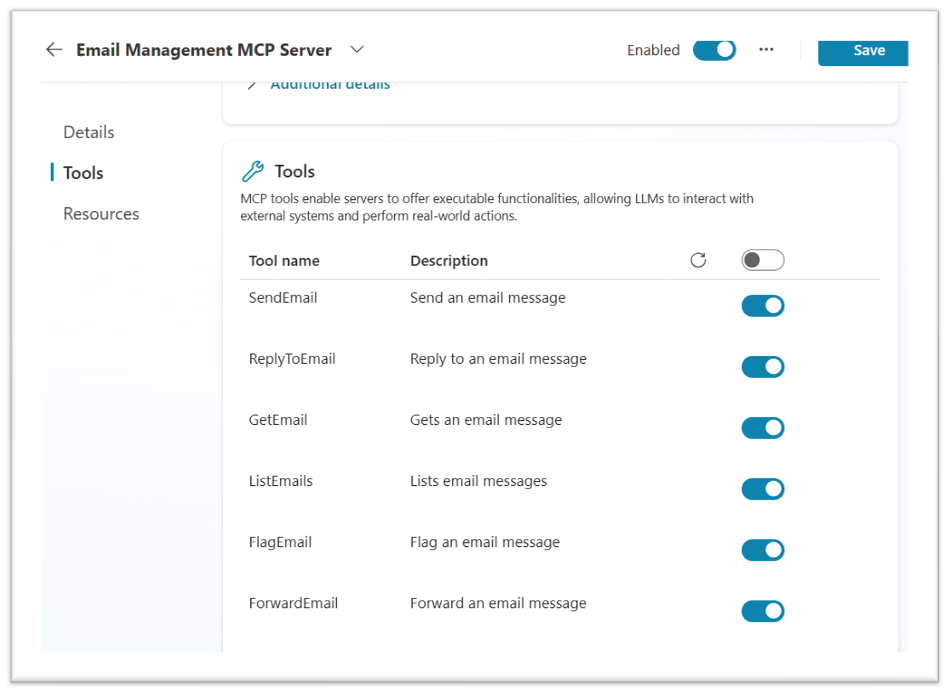Screen dimensions: 948x694
Task: Turn on the all-tools header toggle
Action: pyautogui.click(x=762, y=260)
